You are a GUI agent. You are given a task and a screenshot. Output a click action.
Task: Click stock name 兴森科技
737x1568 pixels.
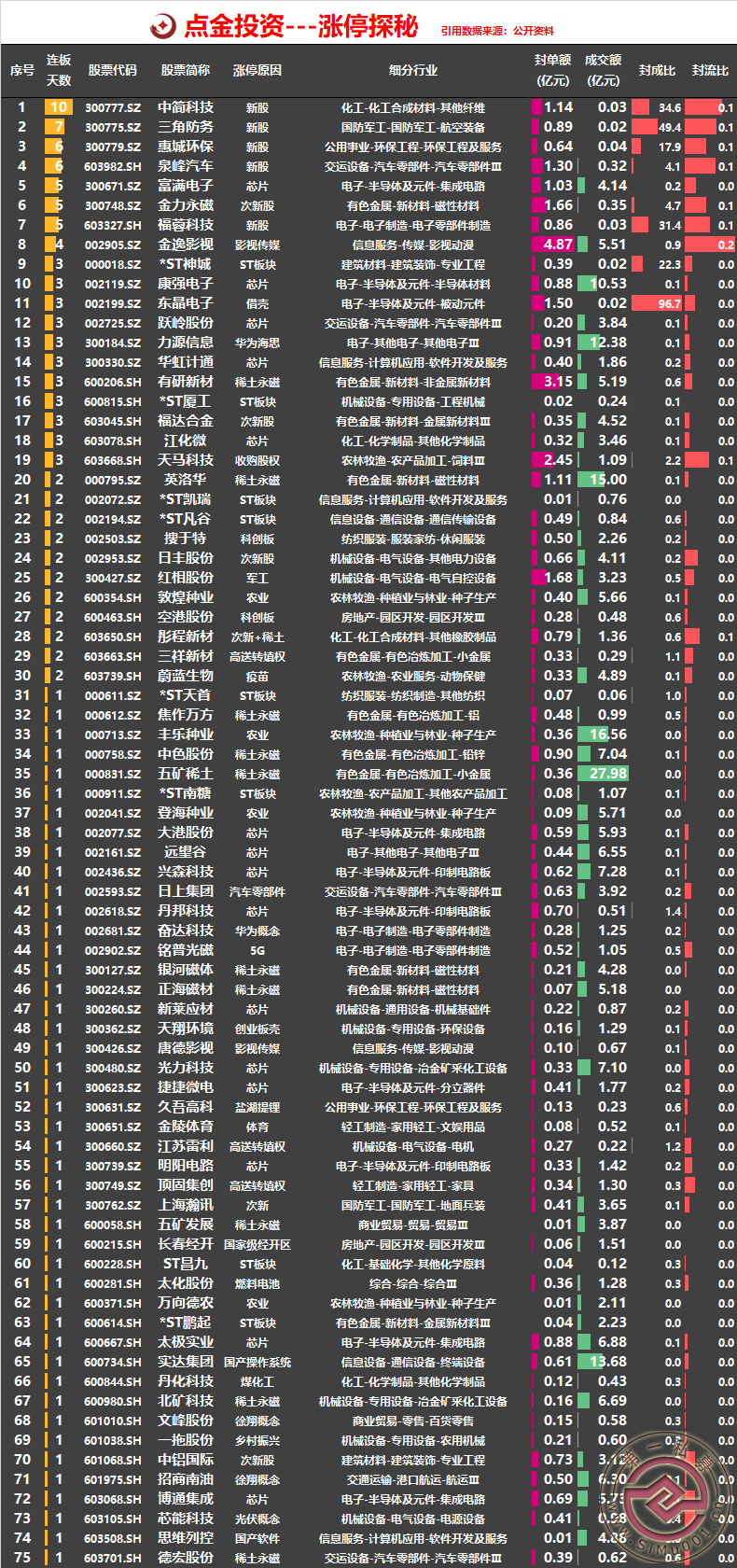click(x=186, y=872)
